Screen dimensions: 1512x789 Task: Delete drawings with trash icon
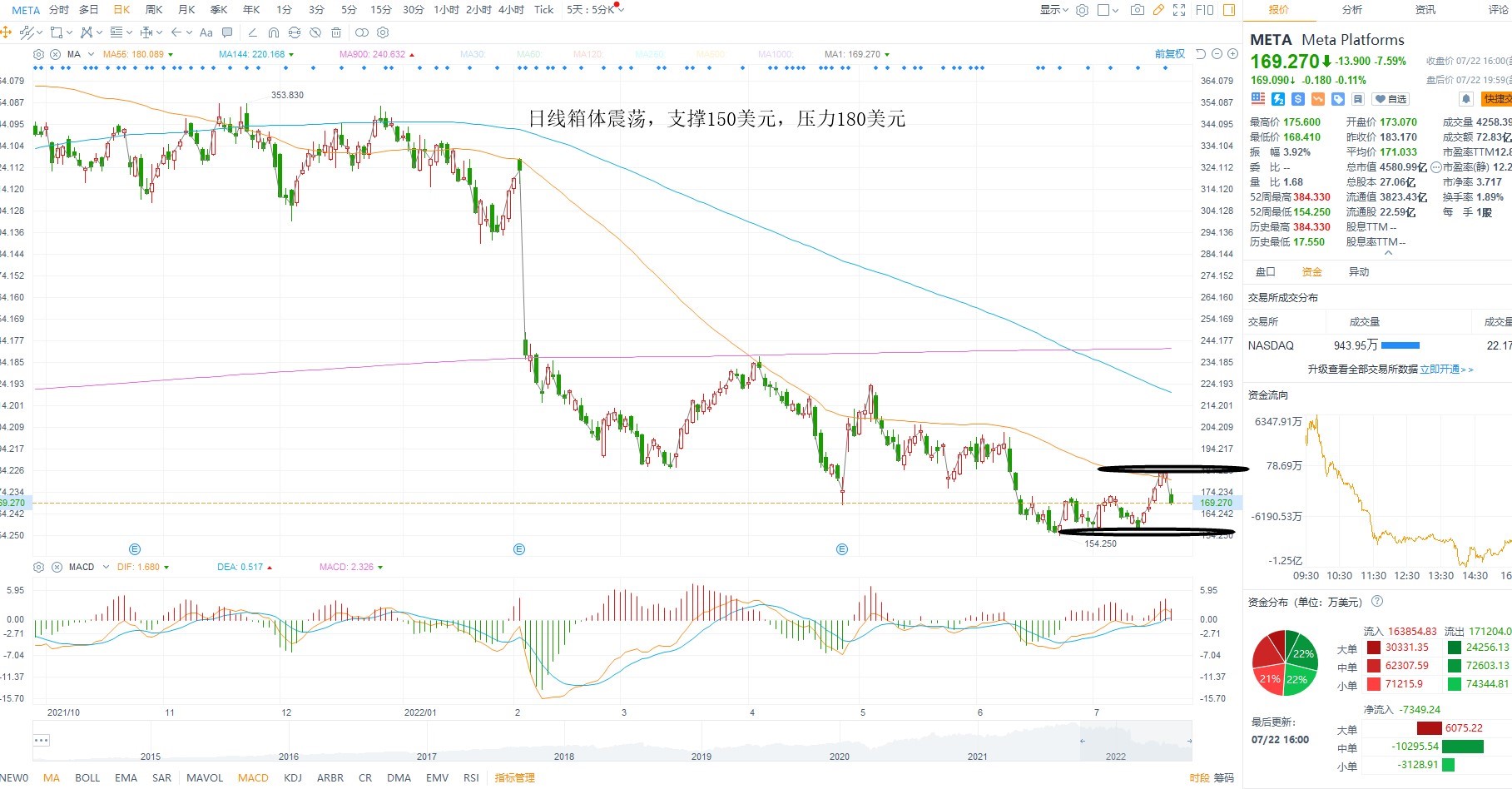point(336,32)
